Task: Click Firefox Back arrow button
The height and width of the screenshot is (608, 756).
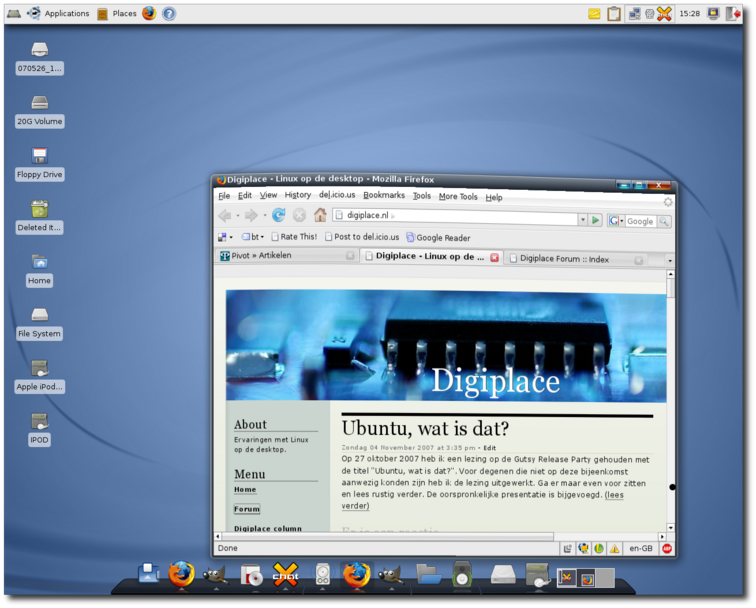Action: (x=225, y=215)
